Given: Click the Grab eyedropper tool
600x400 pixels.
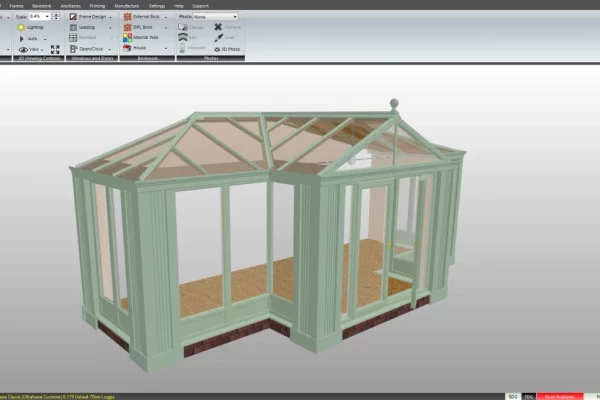Looking at the screenshot, I should coord(218,38).
